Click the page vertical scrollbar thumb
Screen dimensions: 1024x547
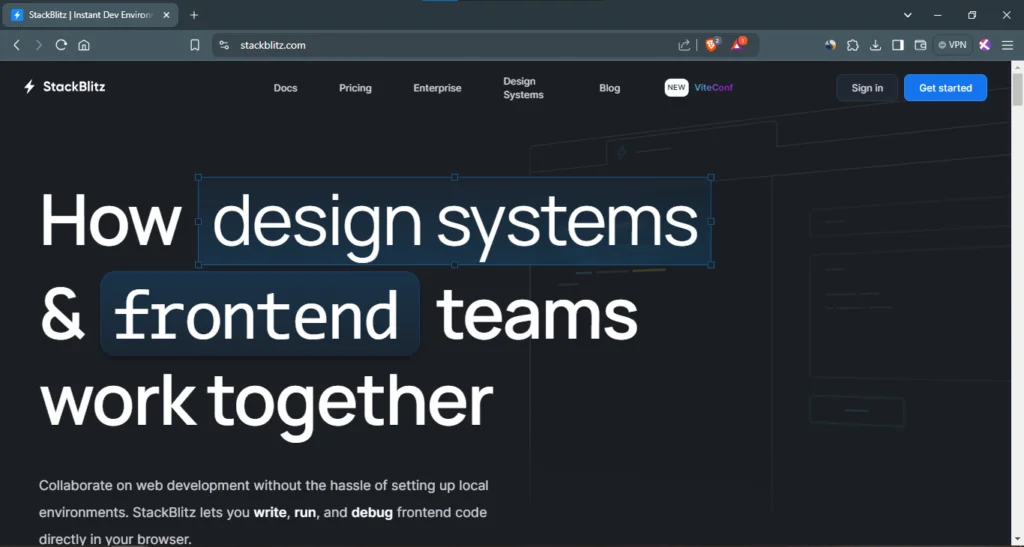(1017, 89)
